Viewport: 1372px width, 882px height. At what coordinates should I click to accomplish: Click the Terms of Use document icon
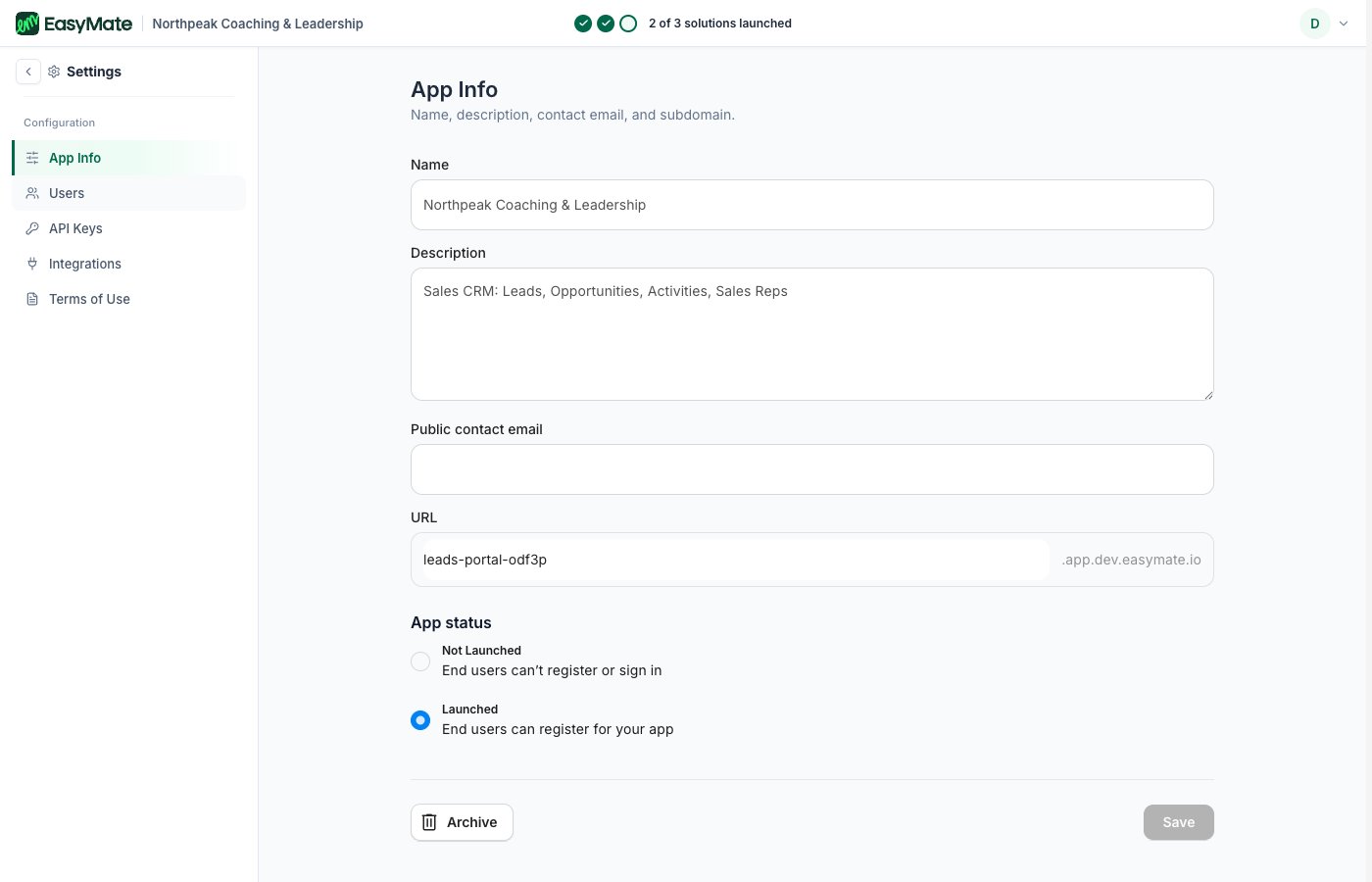(32, 299)
